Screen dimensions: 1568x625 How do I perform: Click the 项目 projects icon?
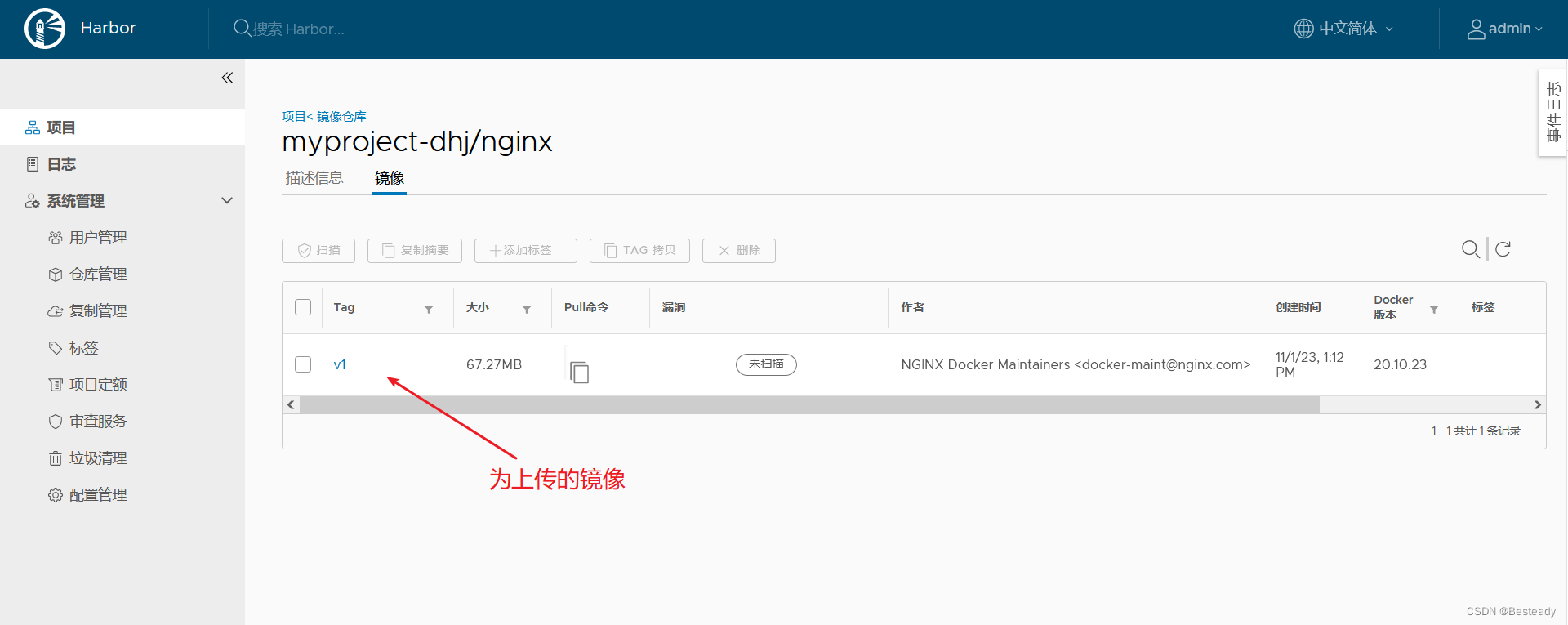pyautogui.click(x=33, y=127)
